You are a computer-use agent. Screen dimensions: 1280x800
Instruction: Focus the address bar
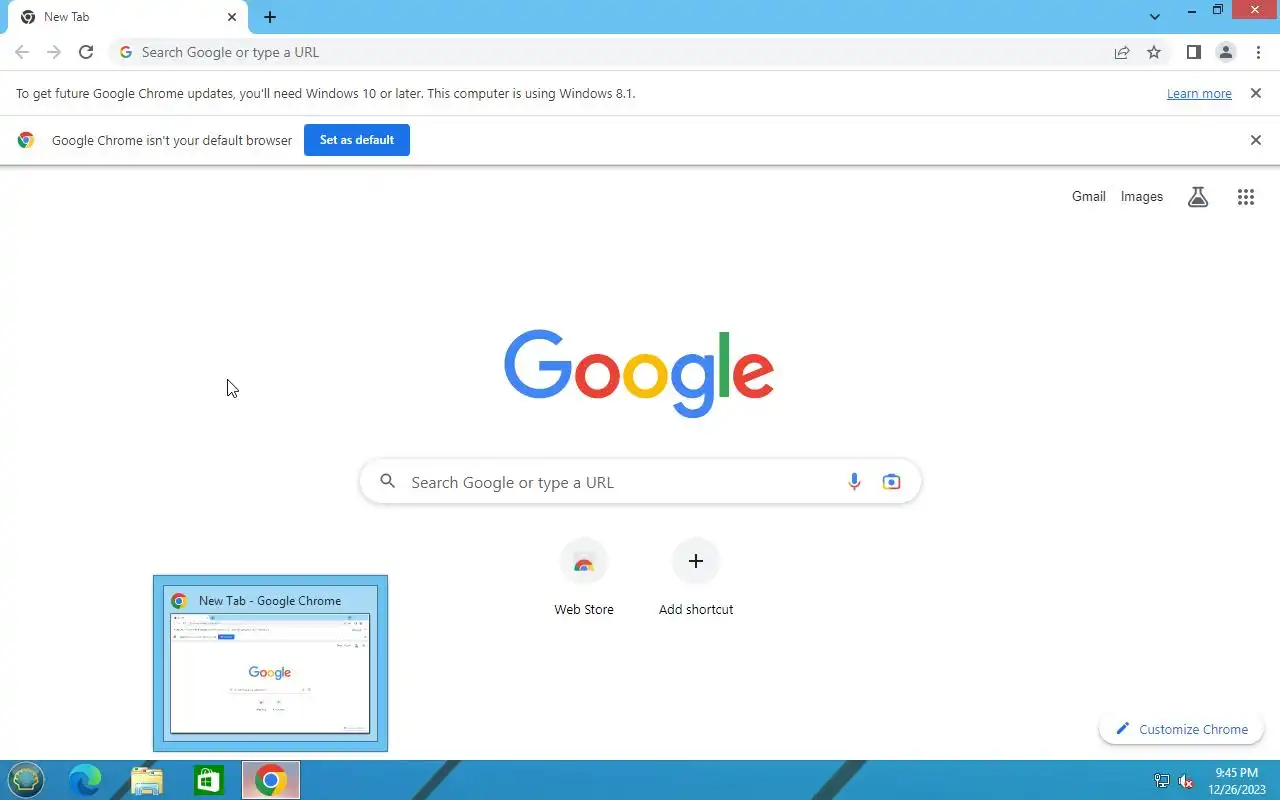[640, 52]
